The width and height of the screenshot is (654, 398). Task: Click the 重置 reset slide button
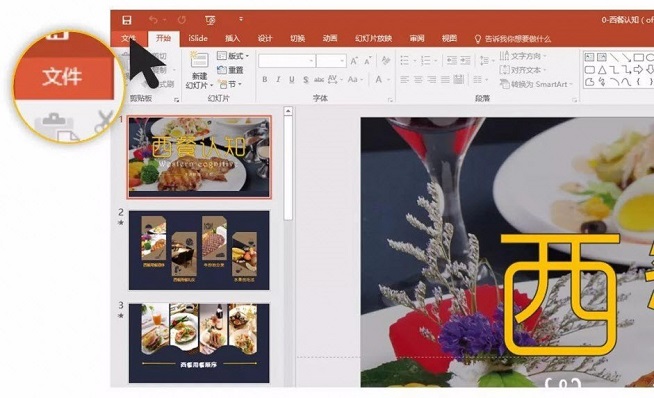click(230, 70)
